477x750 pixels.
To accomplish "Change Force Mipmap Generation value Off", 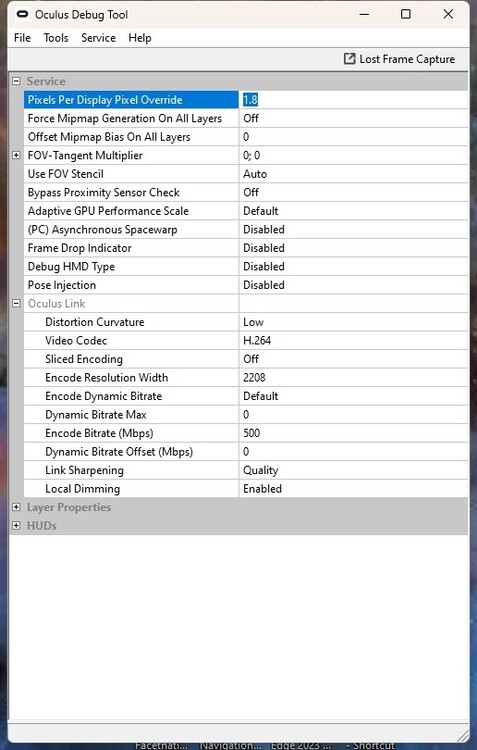I will coord(353,118).
